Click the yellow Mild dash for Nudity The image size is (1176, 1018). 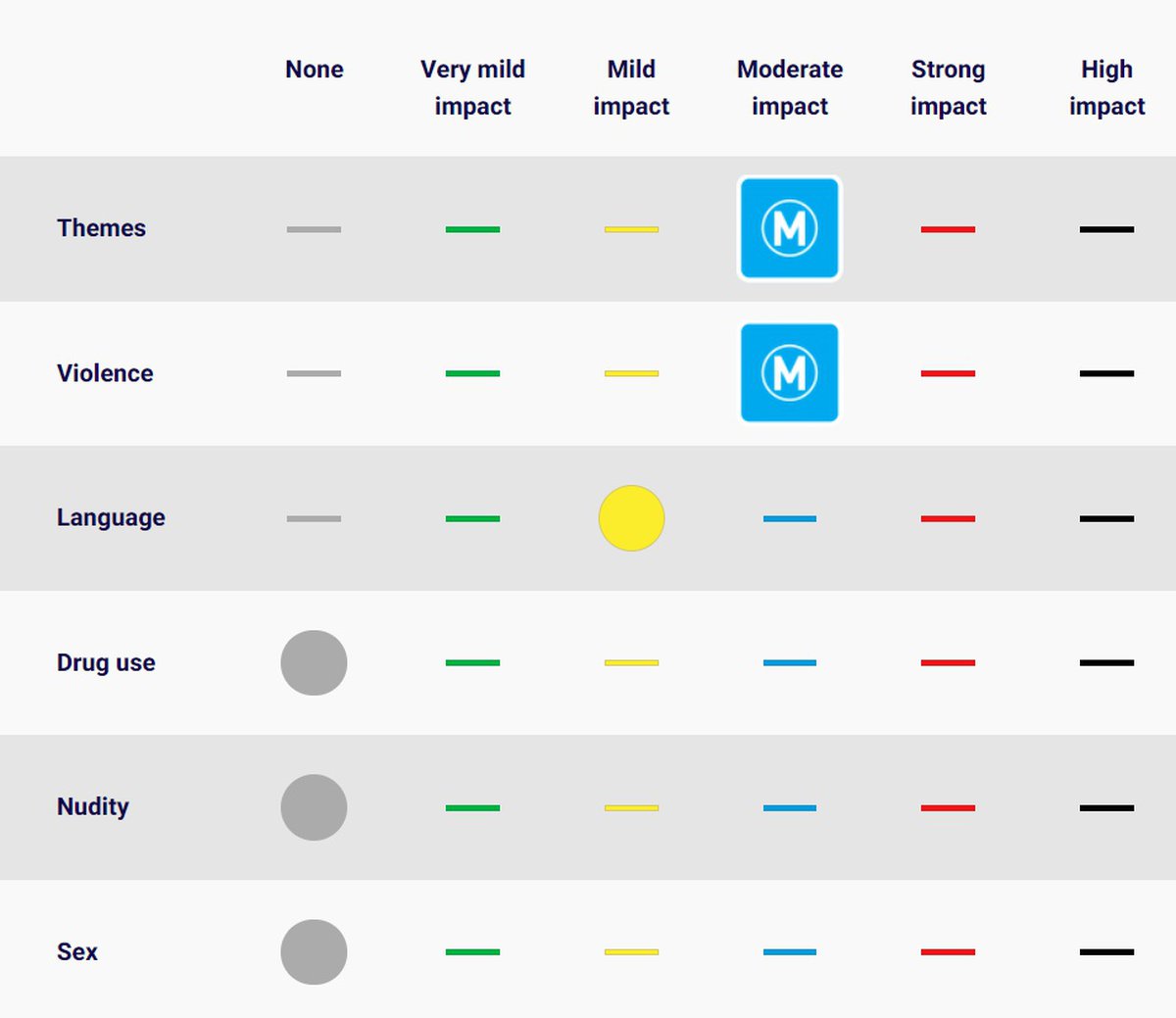[x=631, y=807]
